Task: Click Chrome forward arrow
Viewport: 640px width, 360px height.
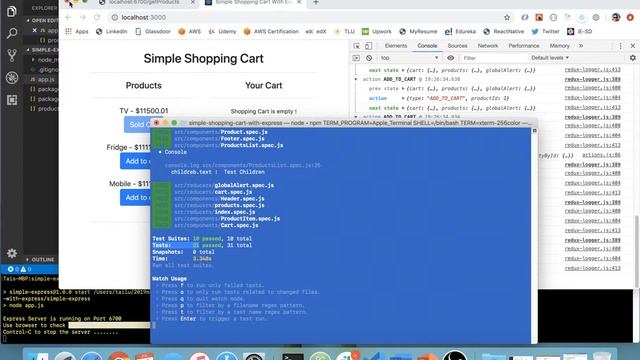Action: pos(82,17)
